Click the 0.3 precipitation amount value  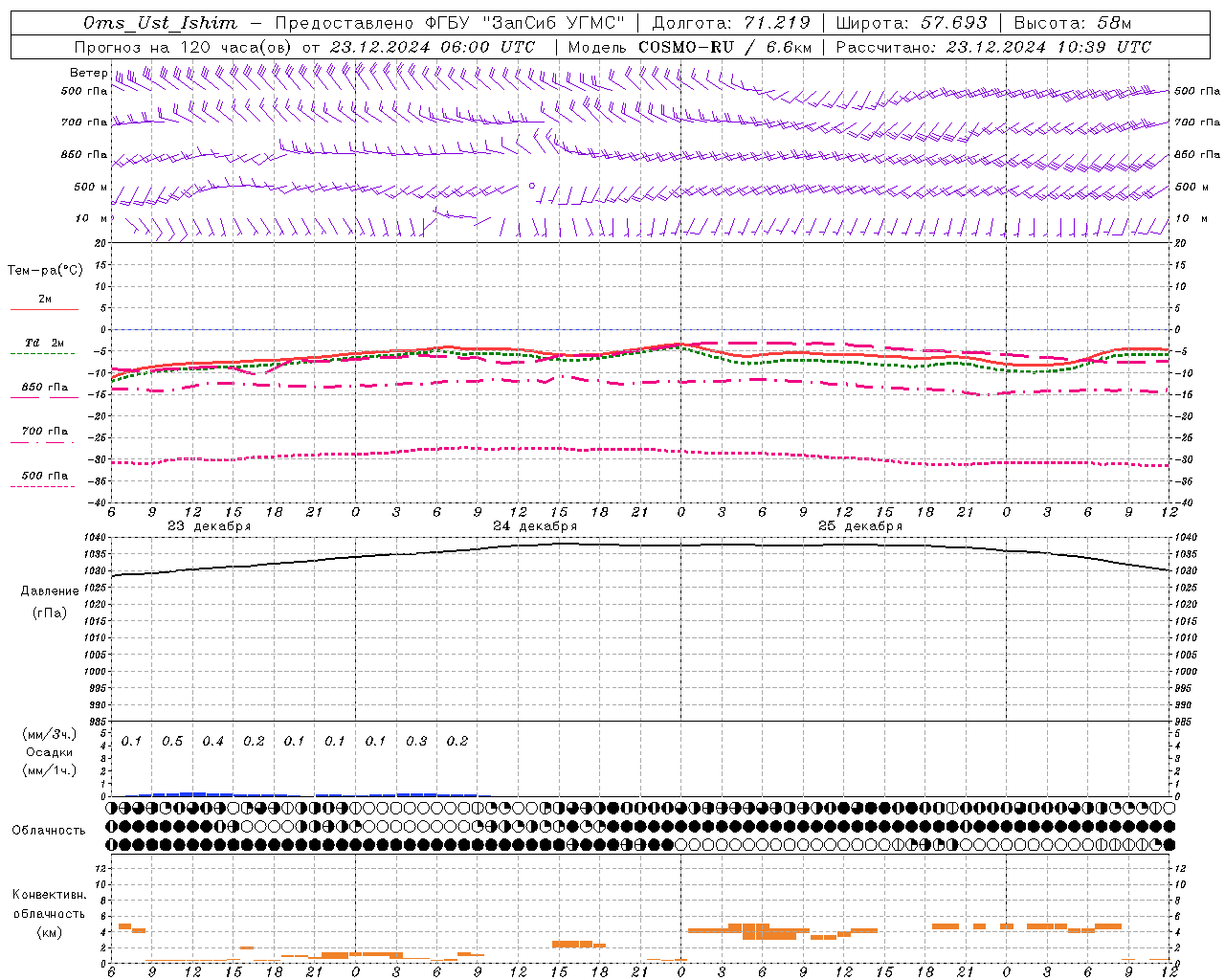click(416, 742)
